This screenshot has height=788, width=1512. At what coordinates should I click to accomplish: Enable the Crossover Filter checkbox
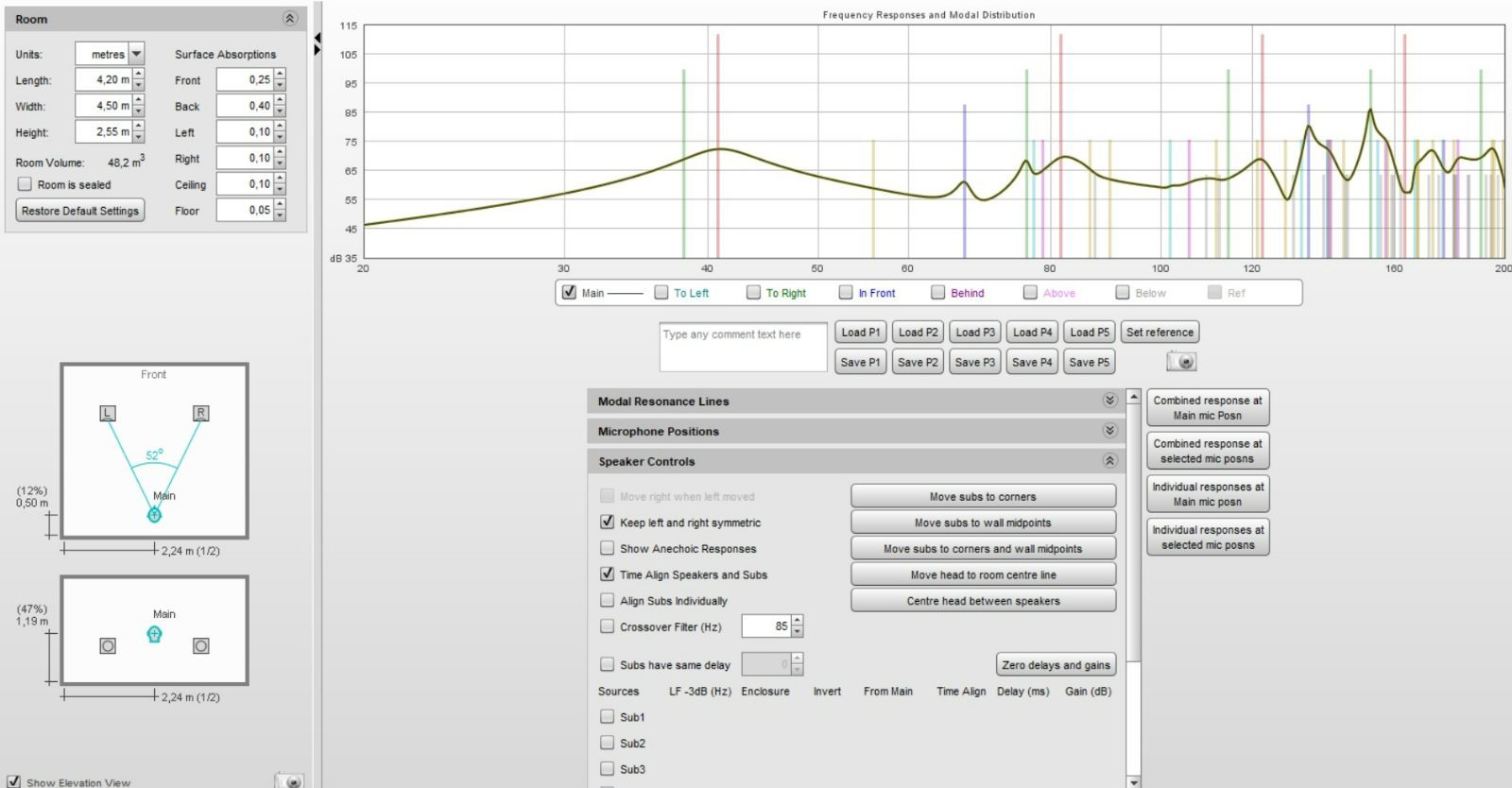pos(607,625)
